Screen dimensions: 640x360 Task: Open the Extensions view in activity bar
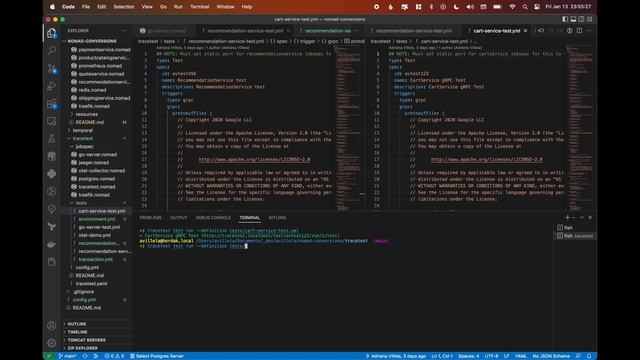[x=52, y=104]
